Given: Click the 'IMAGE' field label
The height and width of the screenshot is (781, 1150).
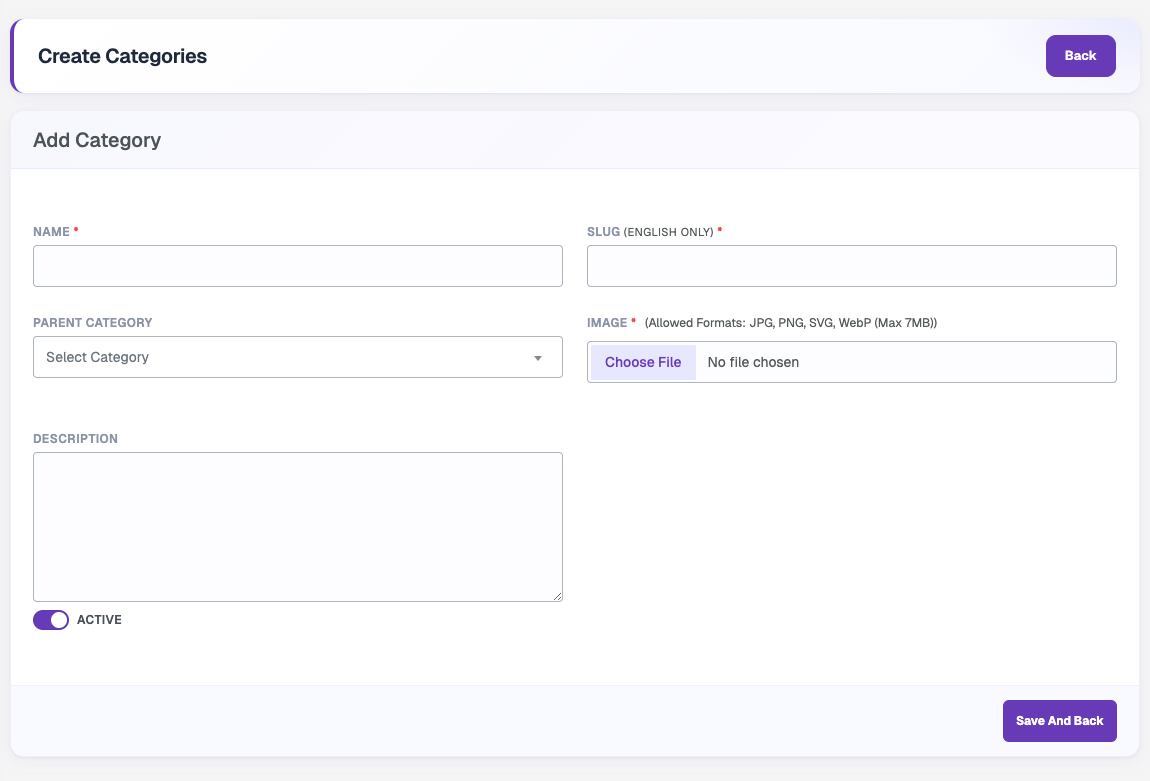Looking at the screenshot, I should click(607, 323).
